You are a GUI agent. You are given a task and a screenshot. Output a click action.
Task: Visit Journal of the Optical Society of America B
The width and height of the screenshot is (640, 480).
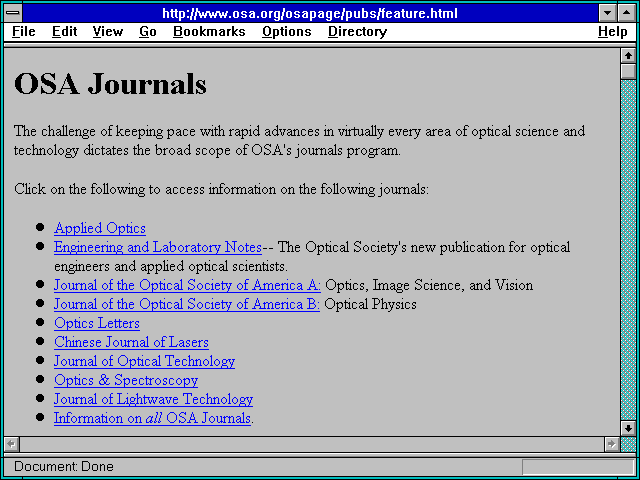coord(187,304)
